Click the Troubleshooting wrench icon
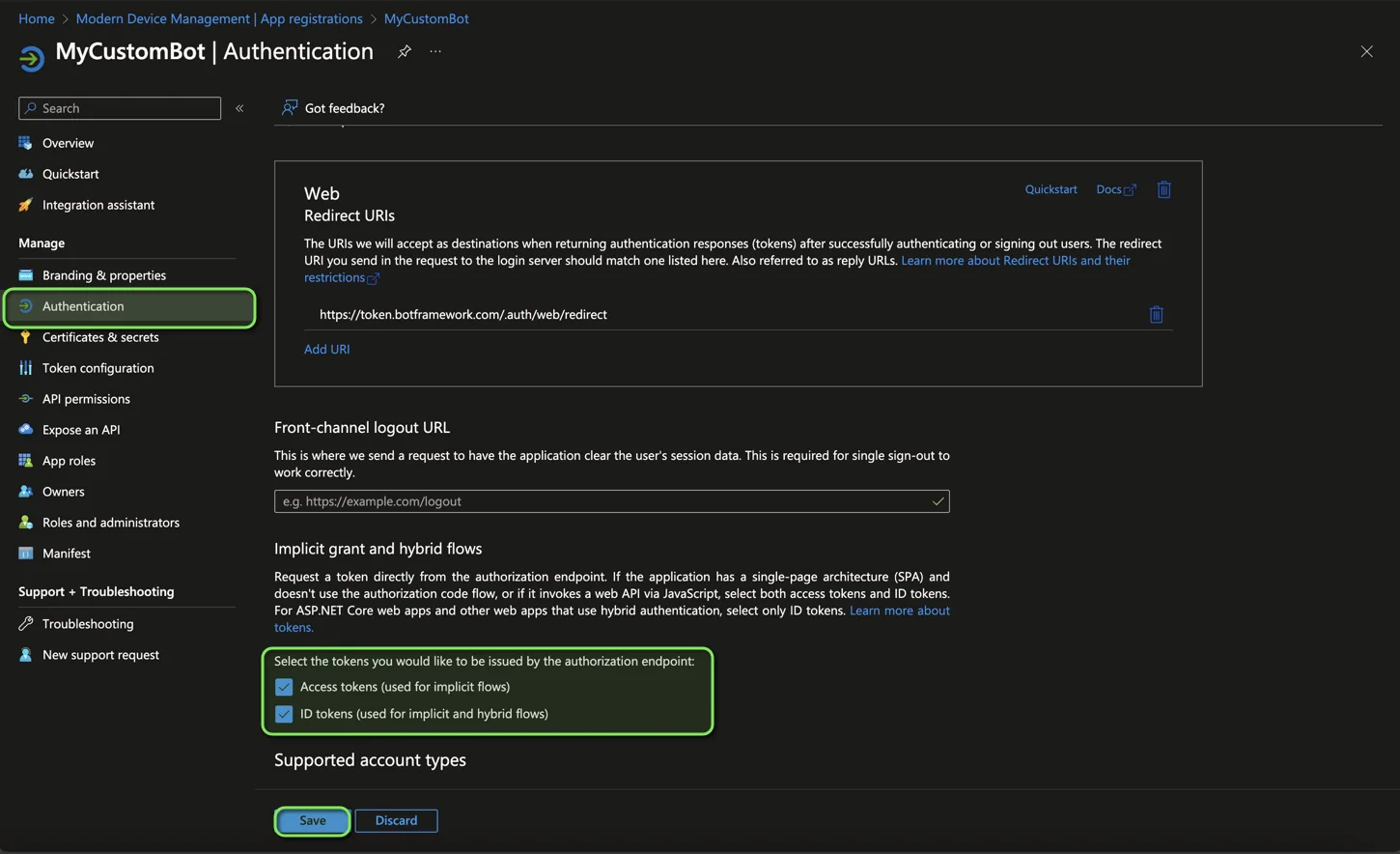 pos(26,624)
